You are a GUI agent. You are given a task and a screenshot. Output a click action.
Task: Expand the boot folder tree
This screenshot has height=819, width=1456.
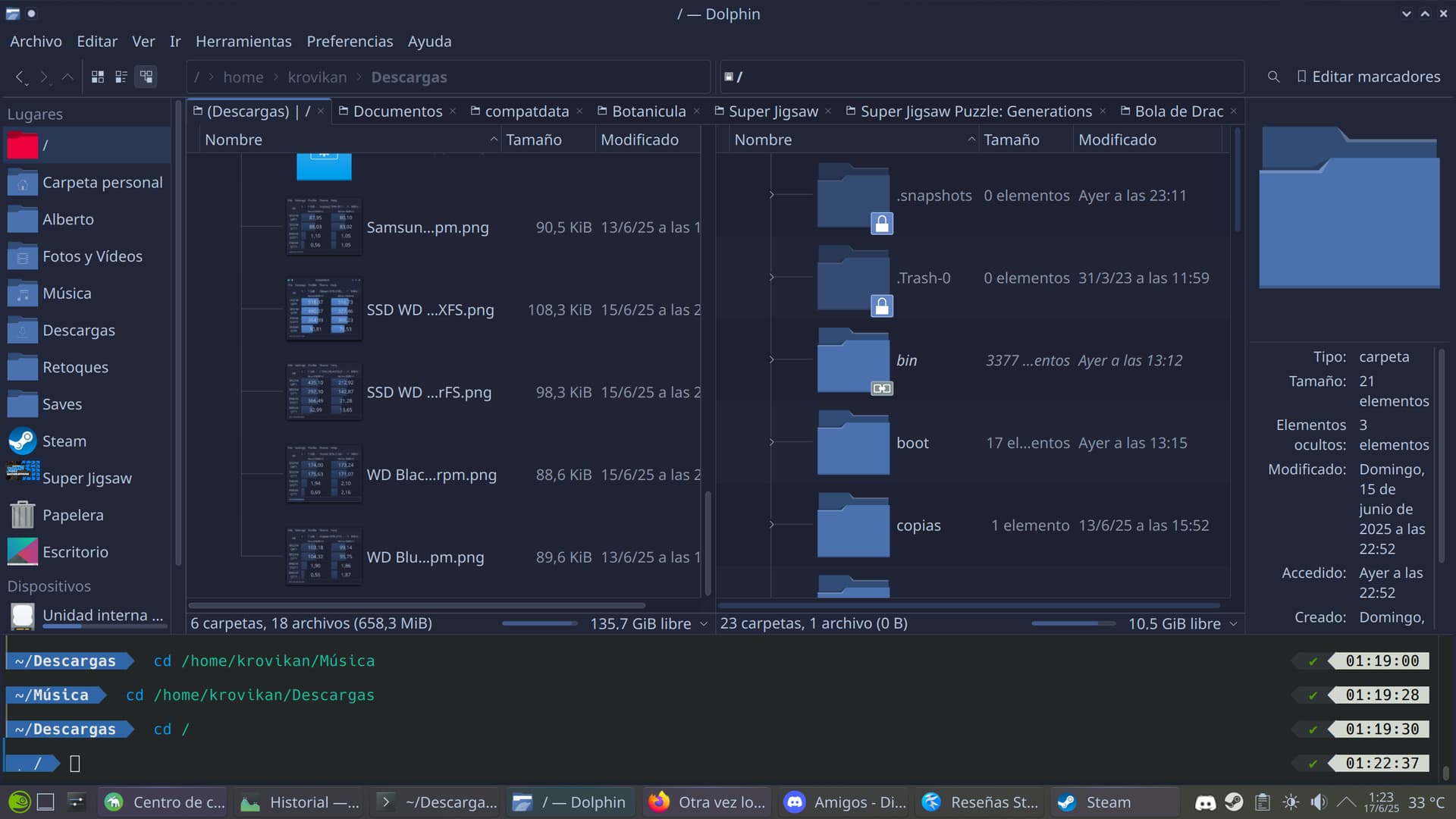pos(772,443)
